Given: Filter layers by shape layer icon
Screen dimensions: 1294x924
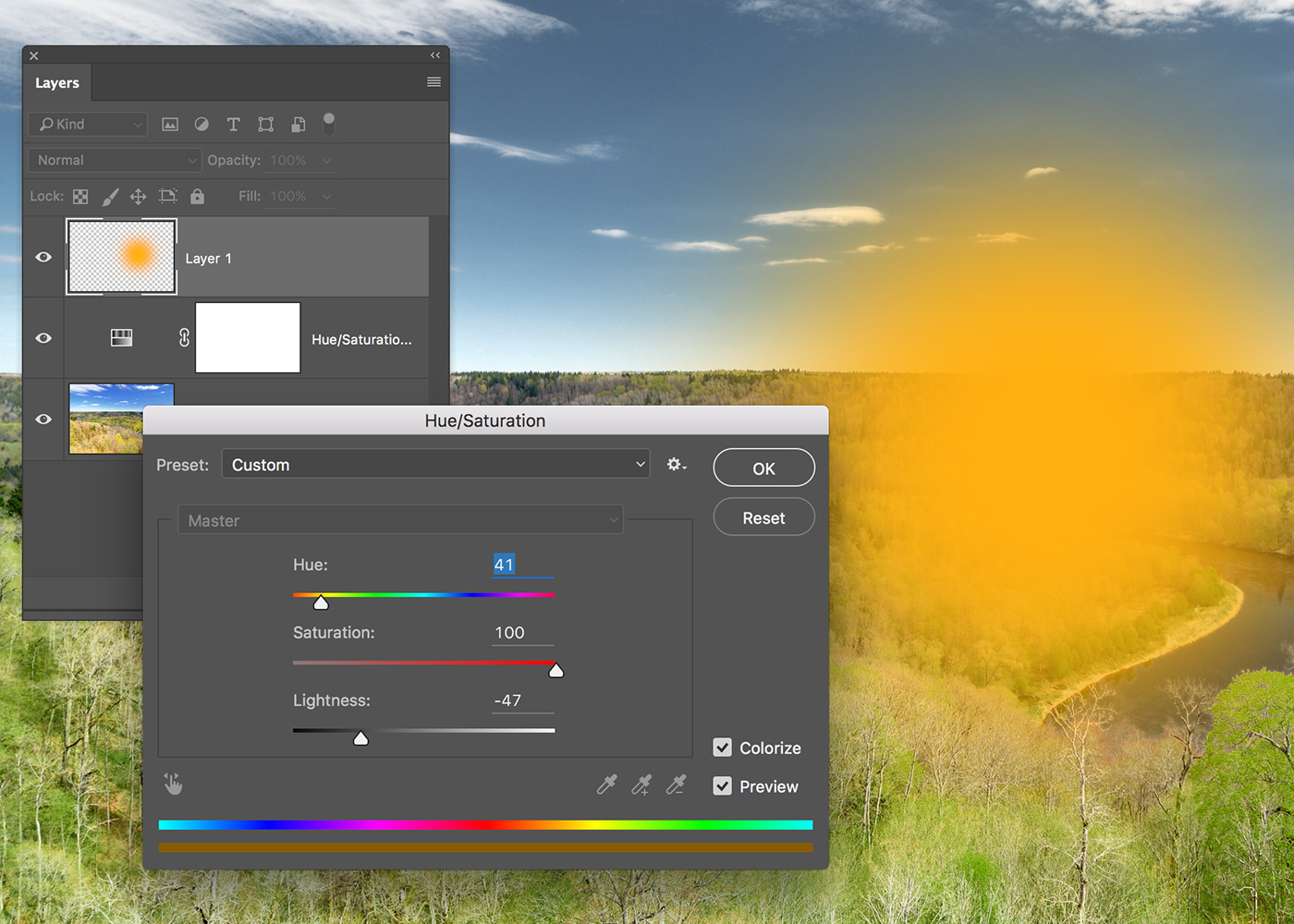Looking at the screenshot, I should pyautogui.click(x=266, y=125).
